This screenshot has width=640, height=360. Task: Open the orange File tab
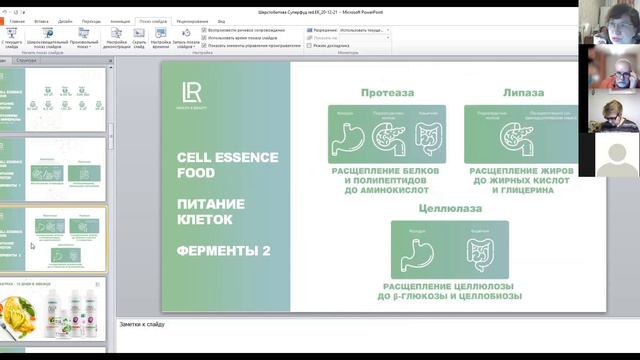(2, 21)
